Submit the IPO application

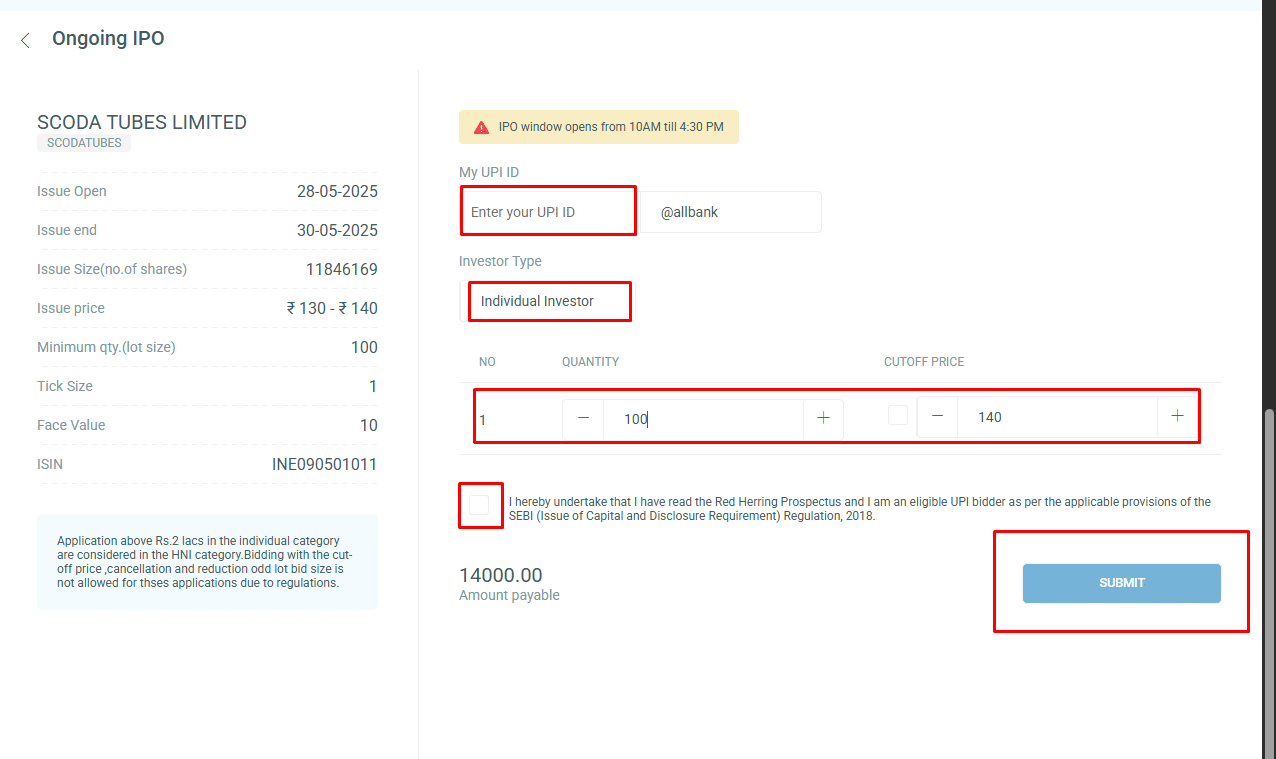pyautogui.click(x=1122, y=583)
